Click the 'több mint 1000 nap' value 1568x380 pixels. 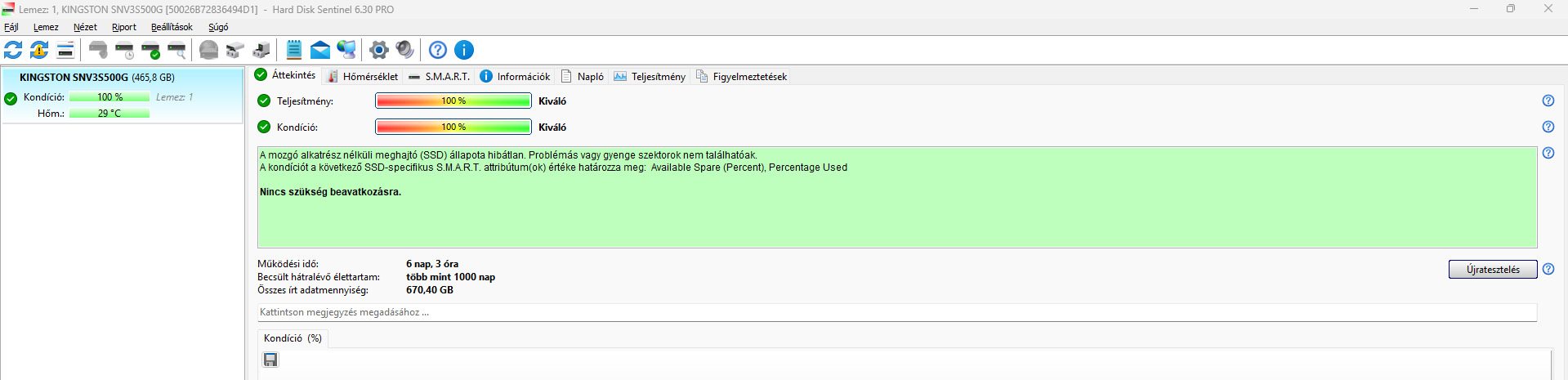pyautogui.click(x=450, y=277)
